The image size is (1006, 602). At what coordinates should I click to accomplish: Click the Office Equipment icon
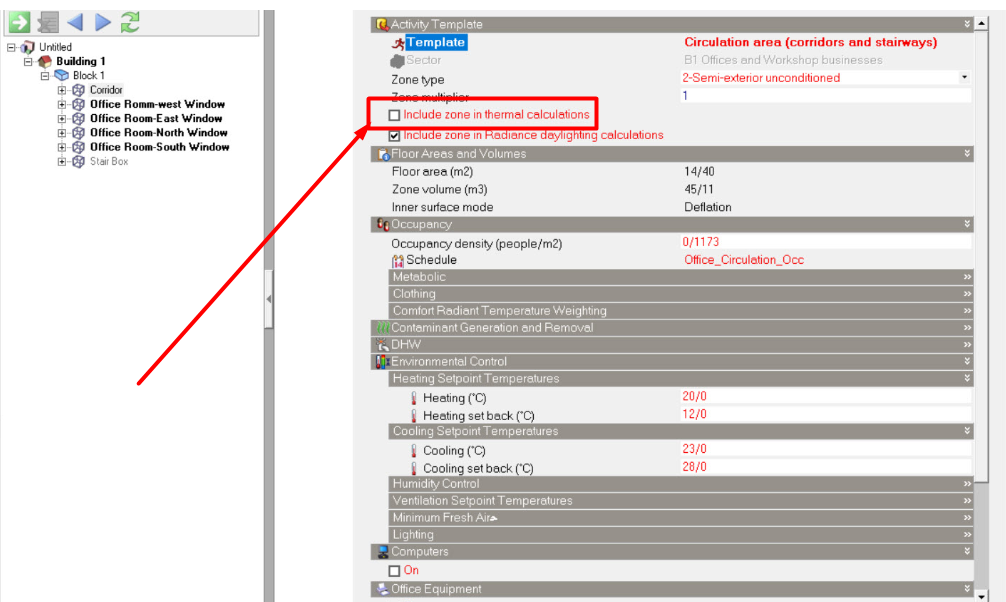[x=383, y=589]
